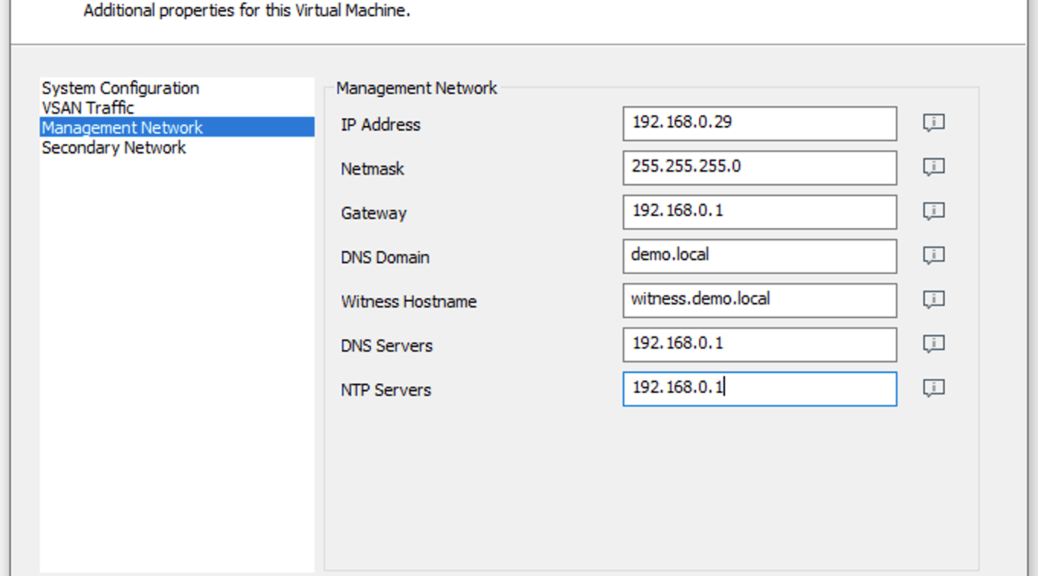Click the Witness Hostname label text
The height and width of the screenshot is (576, 1038).
pos(408,301)
